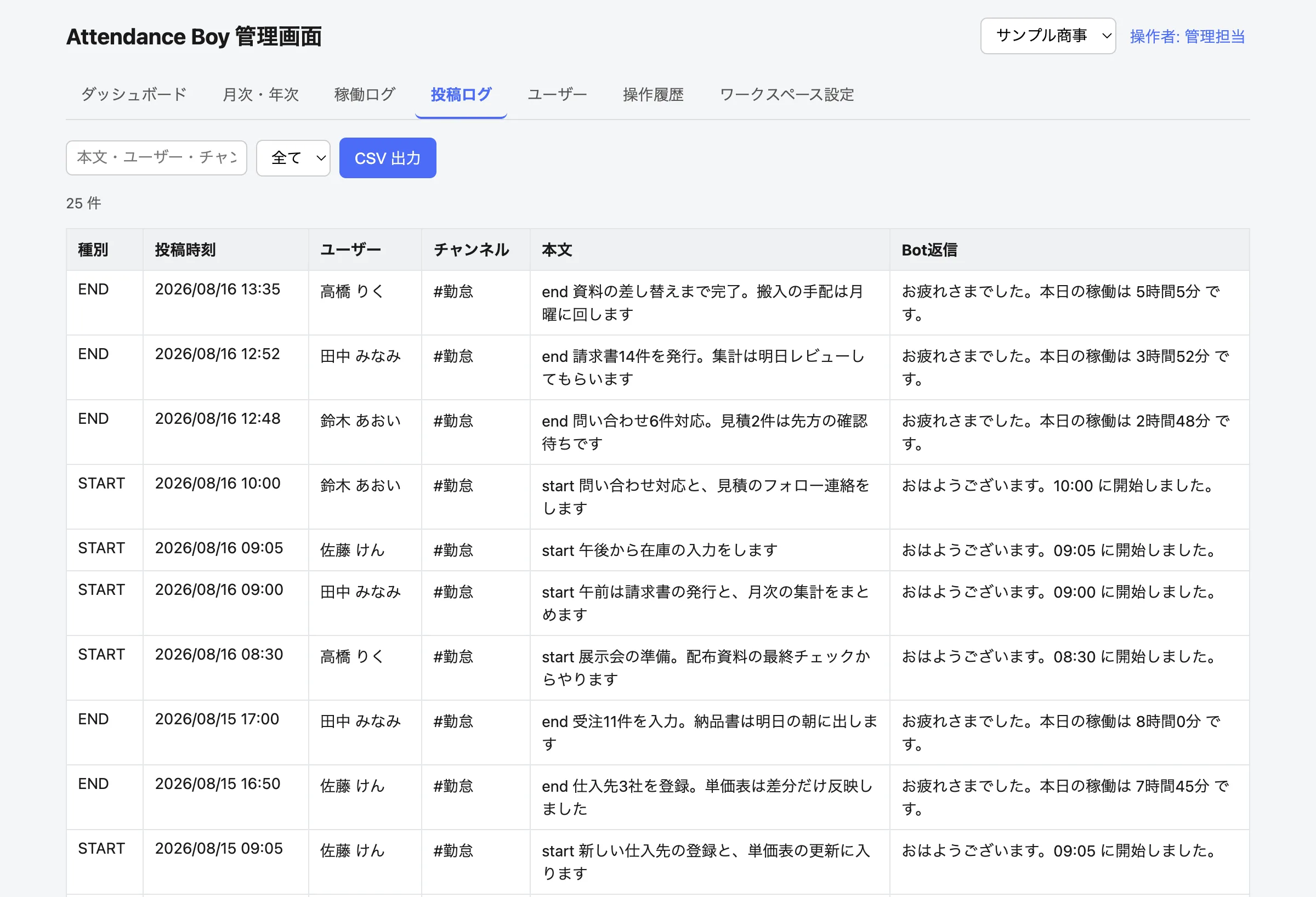Select the timestamp 2026/08/15 16:50

[218, 783]
